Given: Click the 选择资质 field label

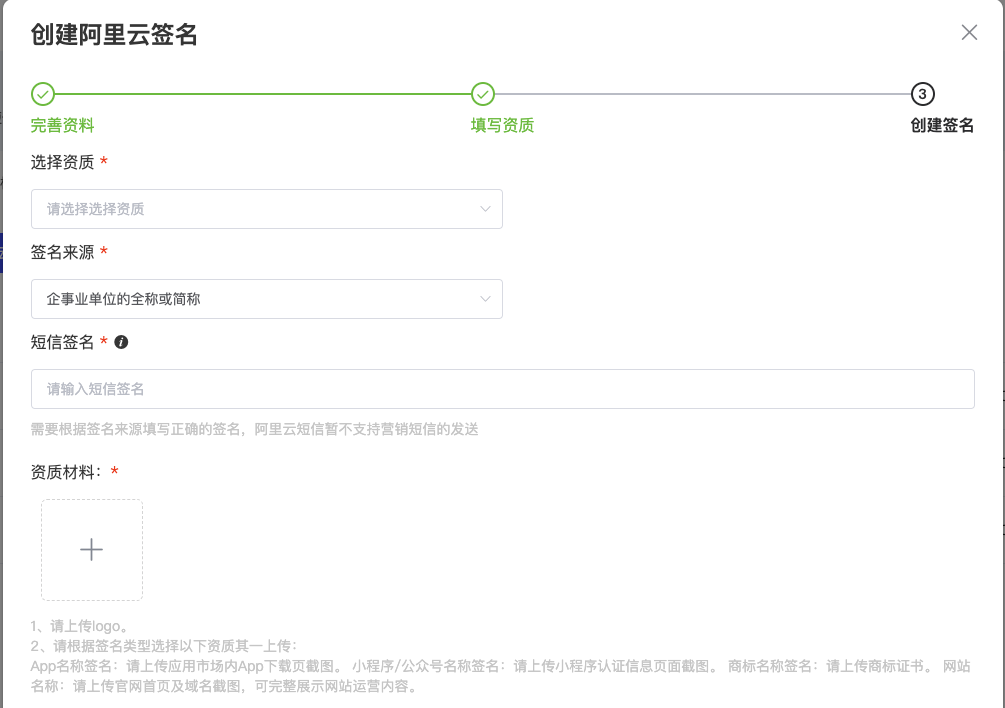Looking at the screenshot, I should 62,162.
